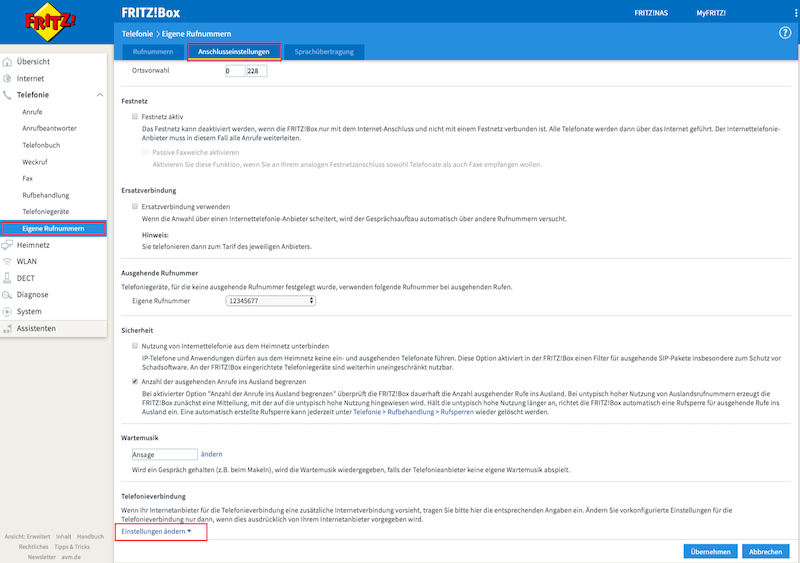The height and width of the screenshot is (563, 800).
Task: Open FRITZ!NAS from the header
Action: pos(651,13)
